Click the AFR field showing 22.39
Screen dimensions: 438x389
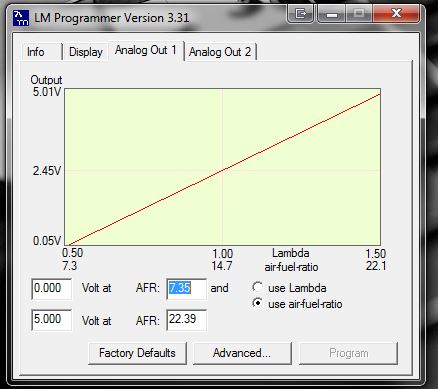[186, 320]
